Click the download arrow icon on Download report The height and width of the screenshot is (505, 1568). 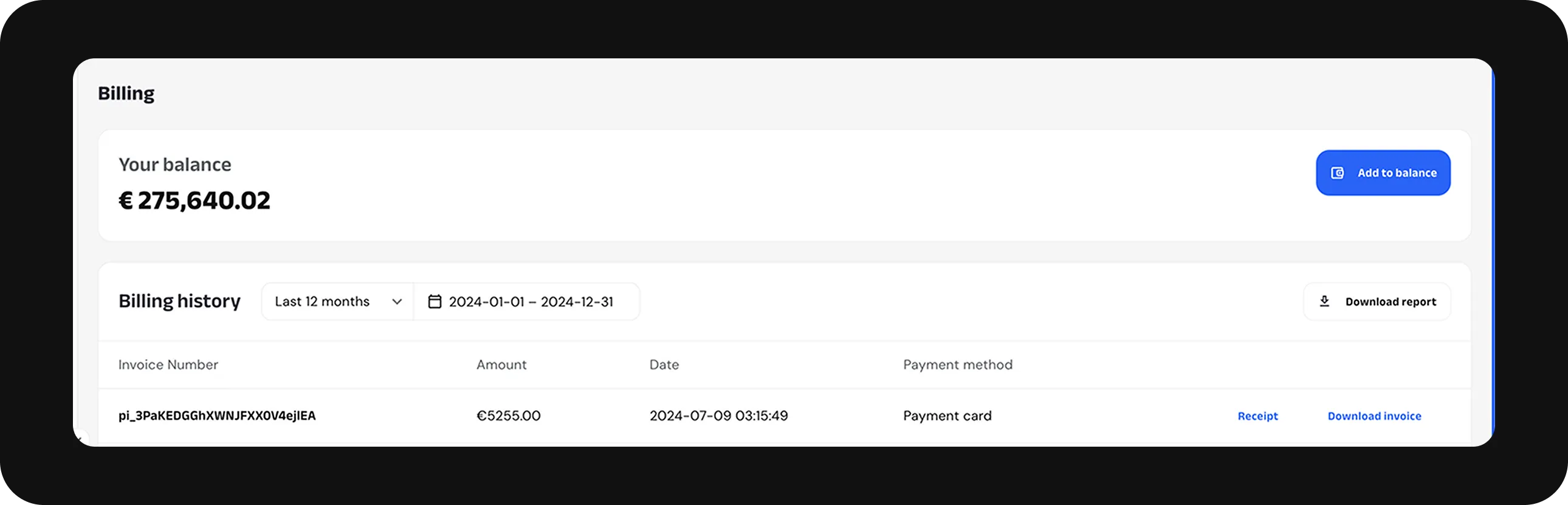tap(1324, 301)
